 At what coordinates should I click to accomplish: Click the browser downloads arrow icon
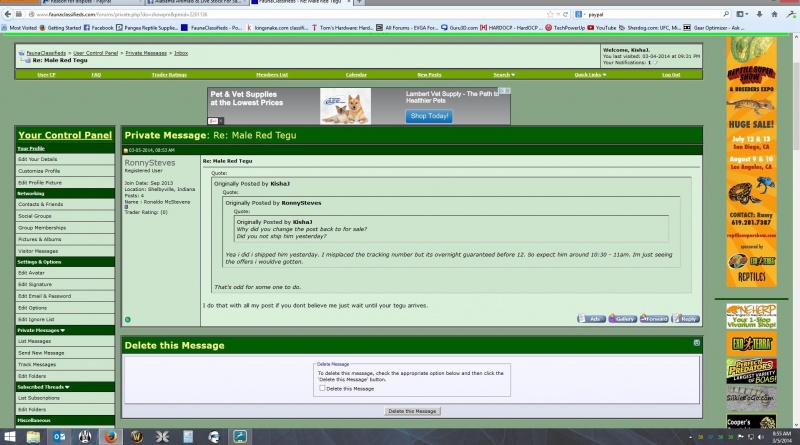coord(759,14)
